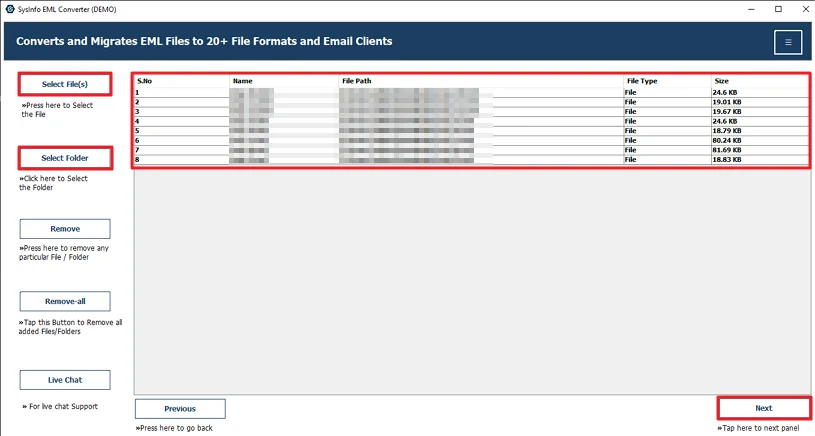Image resolution: width=815 pixels, height=436 pixels.
Task: Select row with S.No 8
Action: (471, 160)
